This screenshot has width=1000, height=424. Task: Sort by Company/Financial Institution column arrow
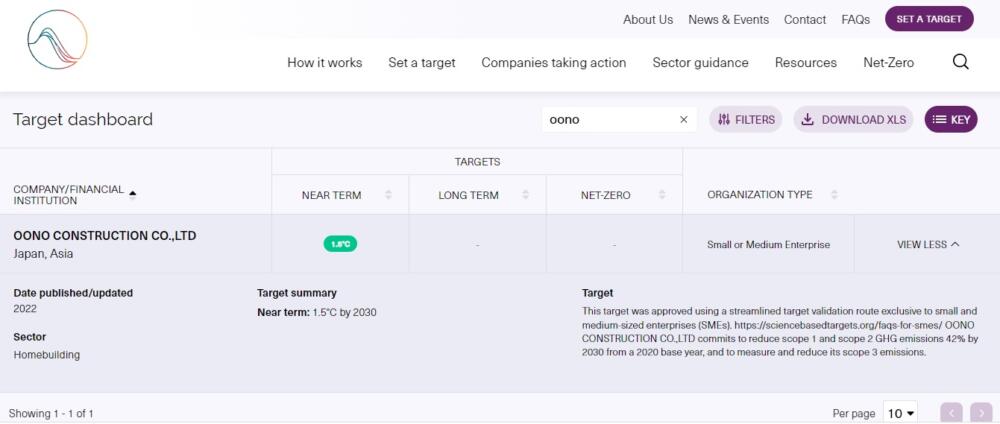(133, 195)
